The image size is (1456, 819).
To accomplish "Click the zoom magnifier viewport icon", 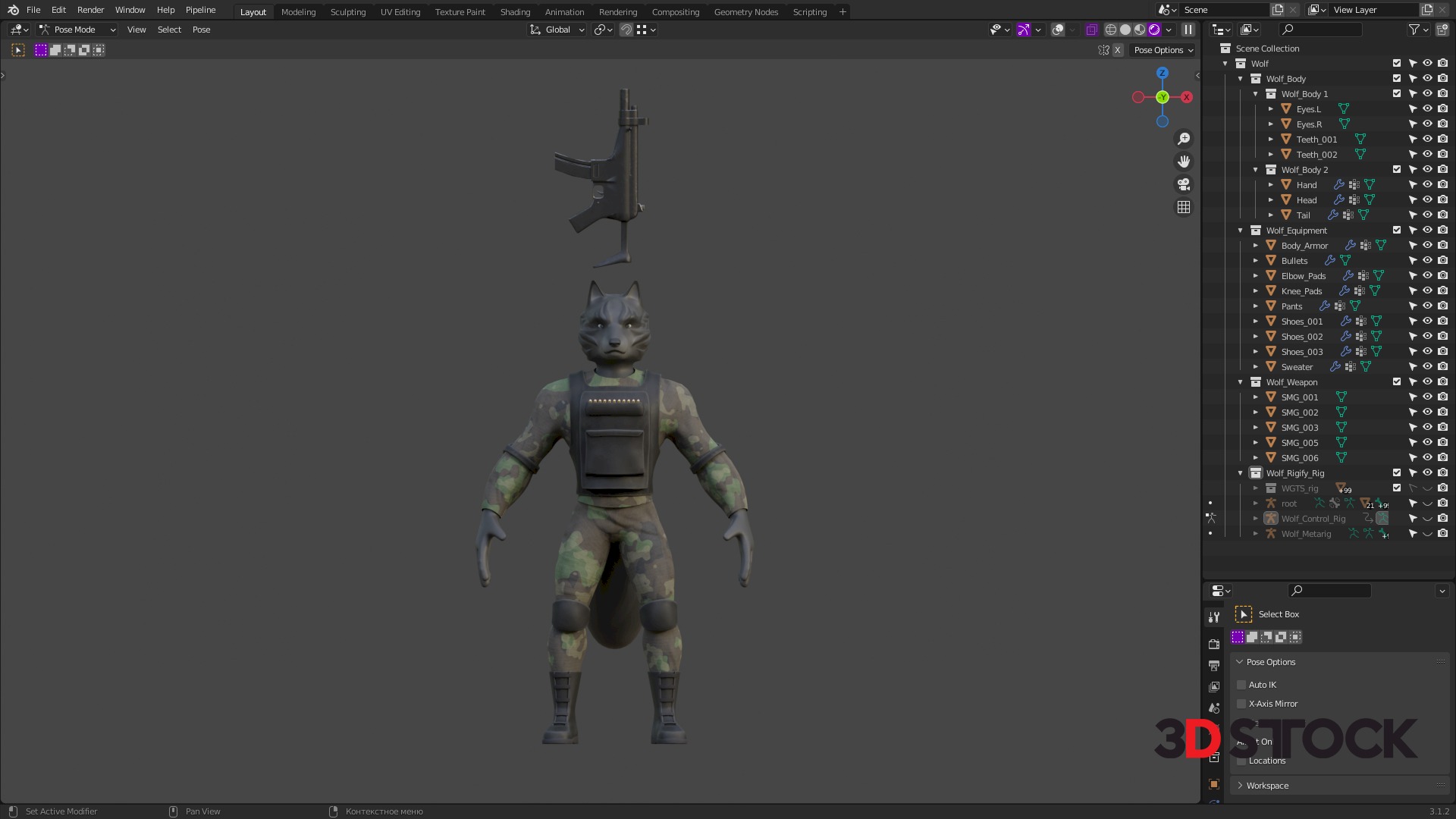I will pyautogui.click(x=1183, y=139).
